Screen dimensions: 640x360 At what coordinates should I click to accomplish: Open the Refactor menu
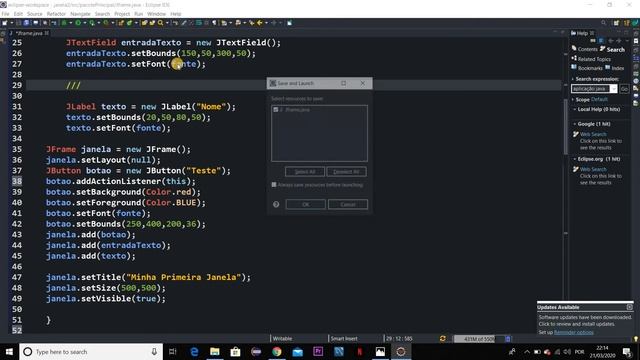coord(56,14)
